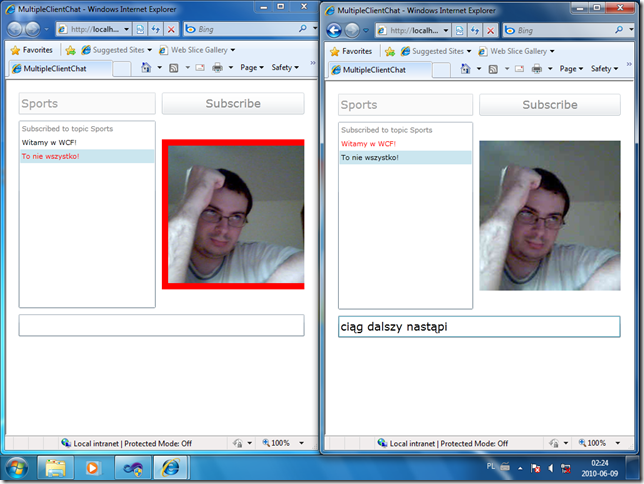Open zoom level dropdown in right window status bar
This screenshot has width=644, height=484.
tap(618, 443)
